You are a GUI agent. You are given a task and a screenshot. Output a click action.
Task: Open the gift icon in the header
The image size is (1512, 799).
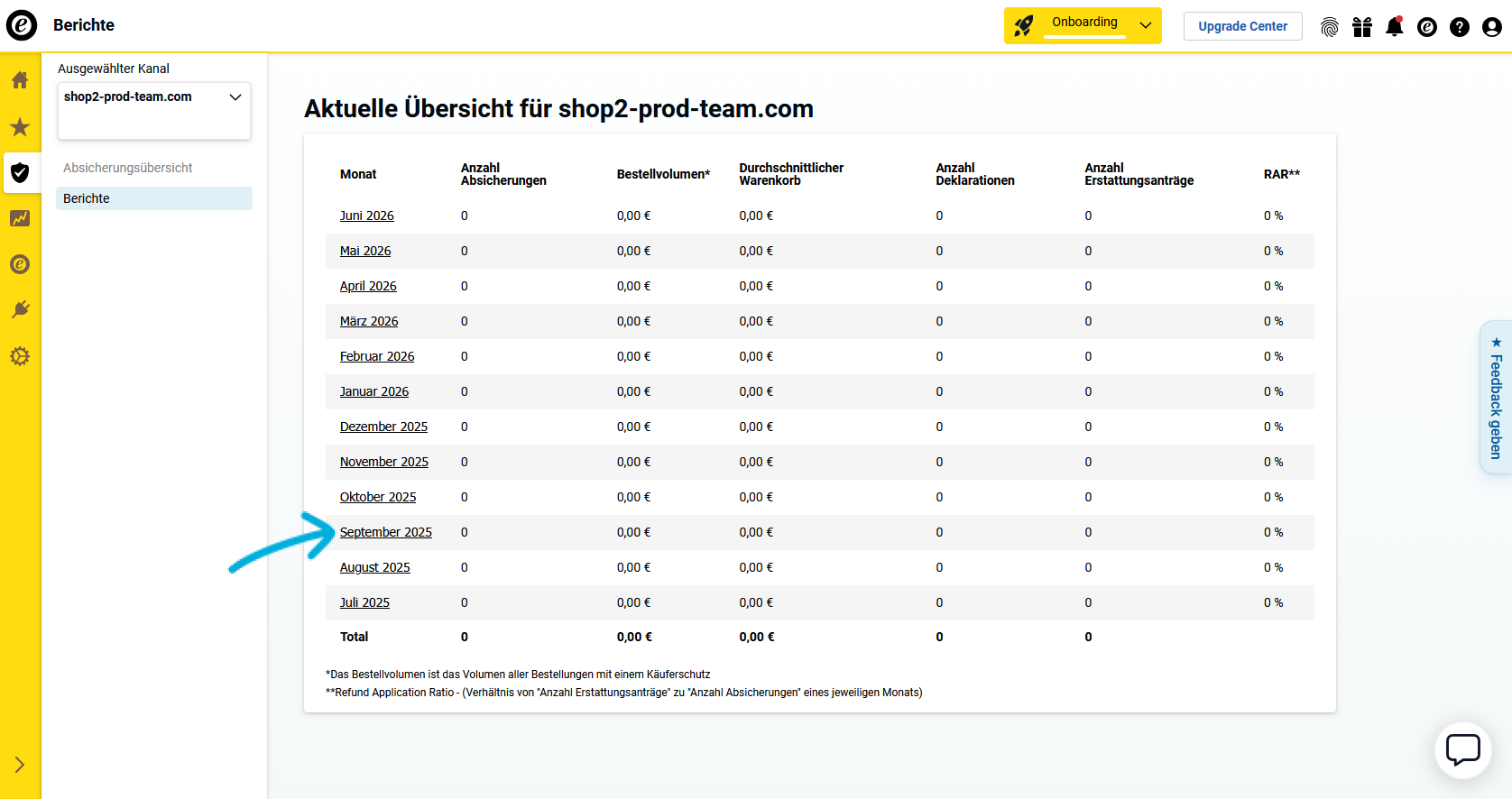click(1362, 27)
